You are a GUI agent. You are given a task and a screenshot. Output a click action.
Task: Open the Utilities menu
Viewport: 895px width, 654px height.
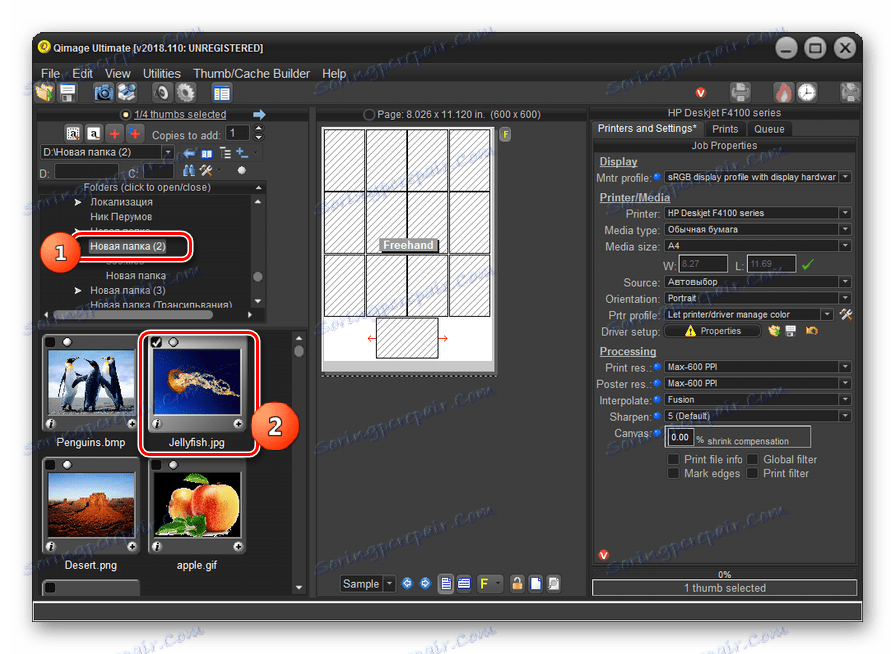[162, 74]
